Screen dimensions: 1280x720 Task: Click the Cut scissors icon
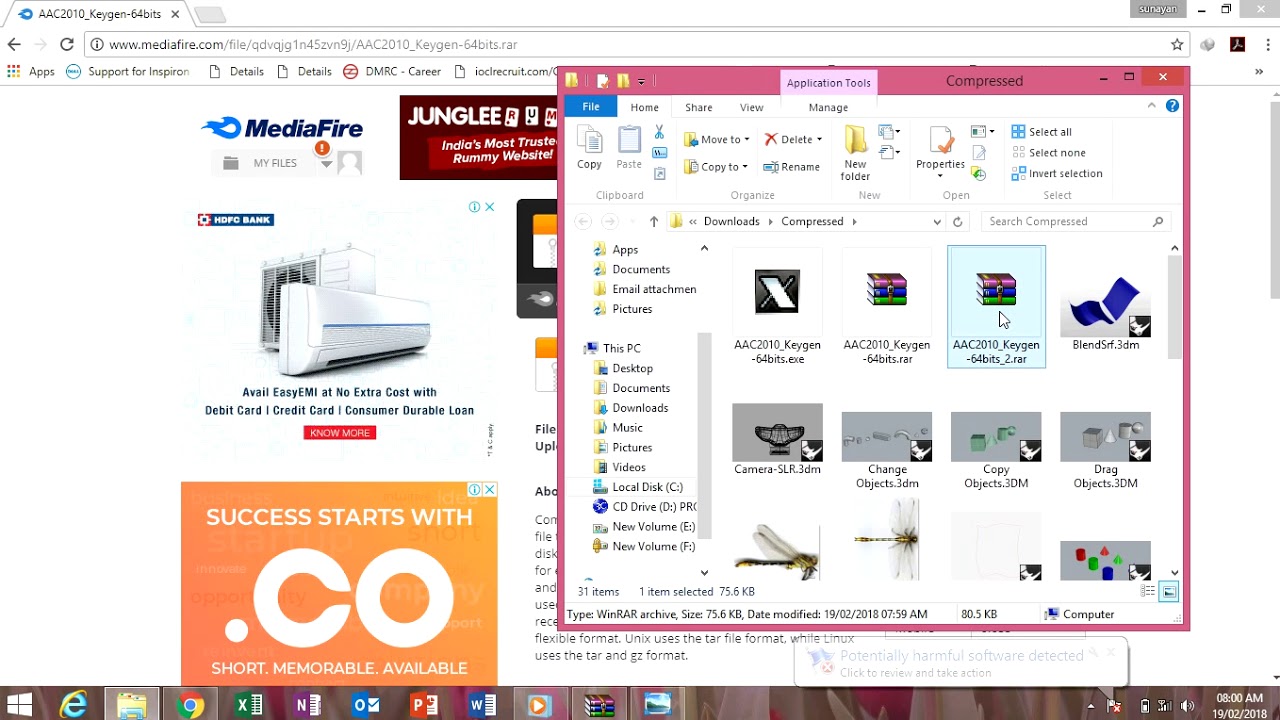pos(659,132)
